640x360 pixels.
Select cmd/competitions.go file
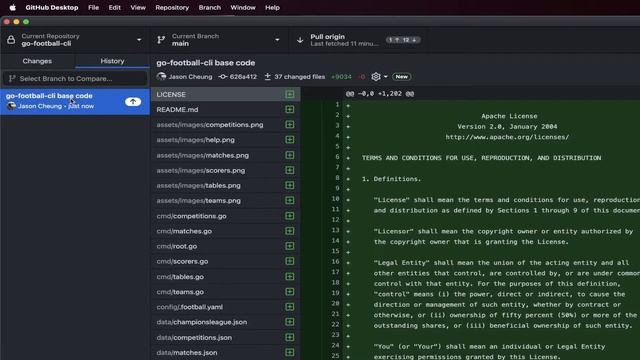pos(226,216)
